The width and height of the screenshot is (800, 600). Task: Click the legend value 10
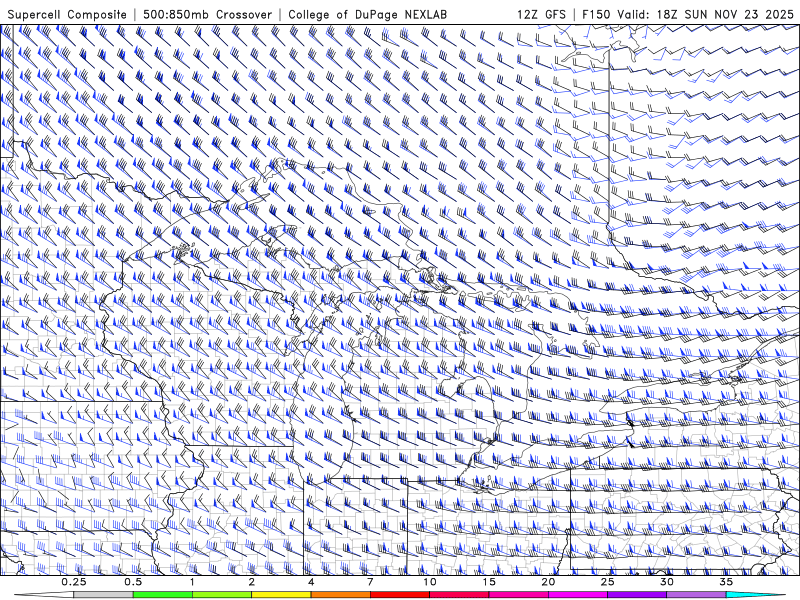click(x=430, y=582)
